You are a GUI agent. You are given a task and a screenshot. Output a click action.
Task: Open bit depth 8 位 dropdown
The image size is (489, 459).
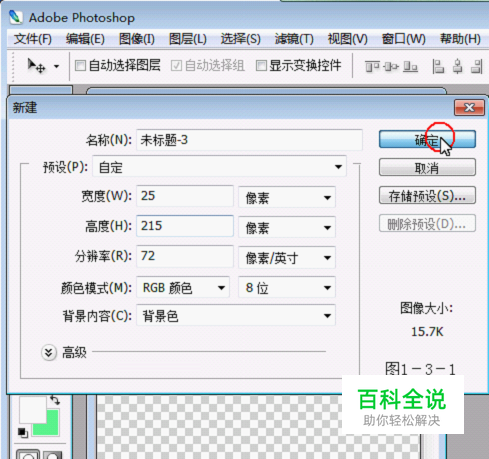click(x=287, y=287)
